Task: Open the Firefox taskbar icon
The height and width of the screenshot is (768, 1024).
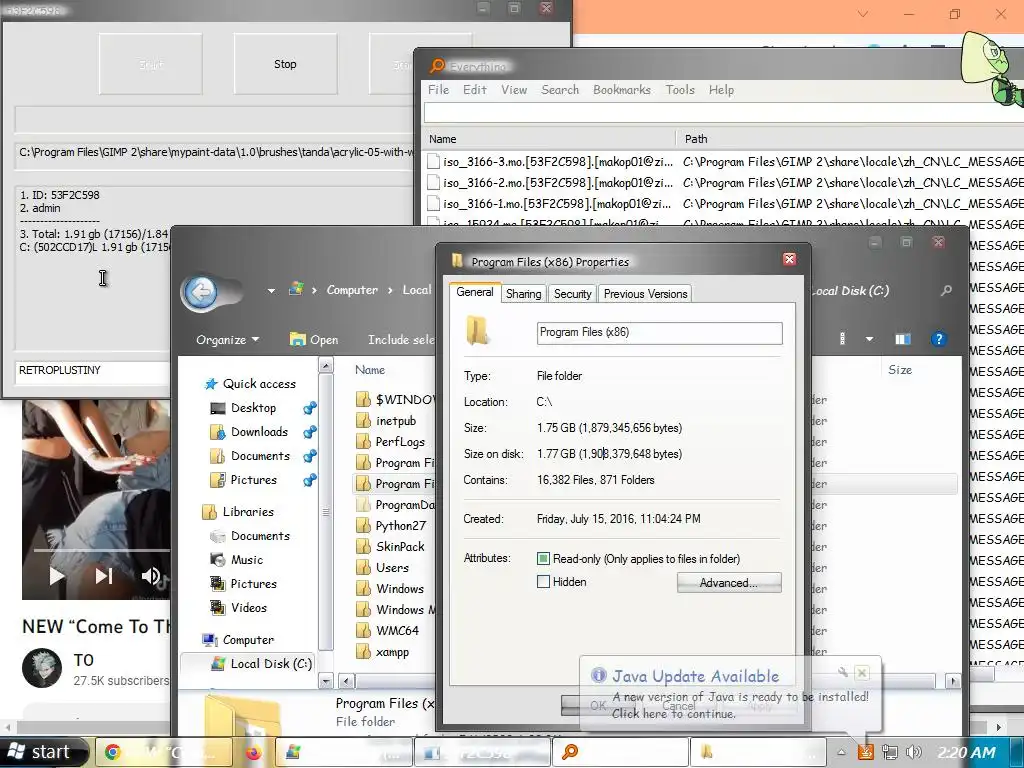Action: 253,752
